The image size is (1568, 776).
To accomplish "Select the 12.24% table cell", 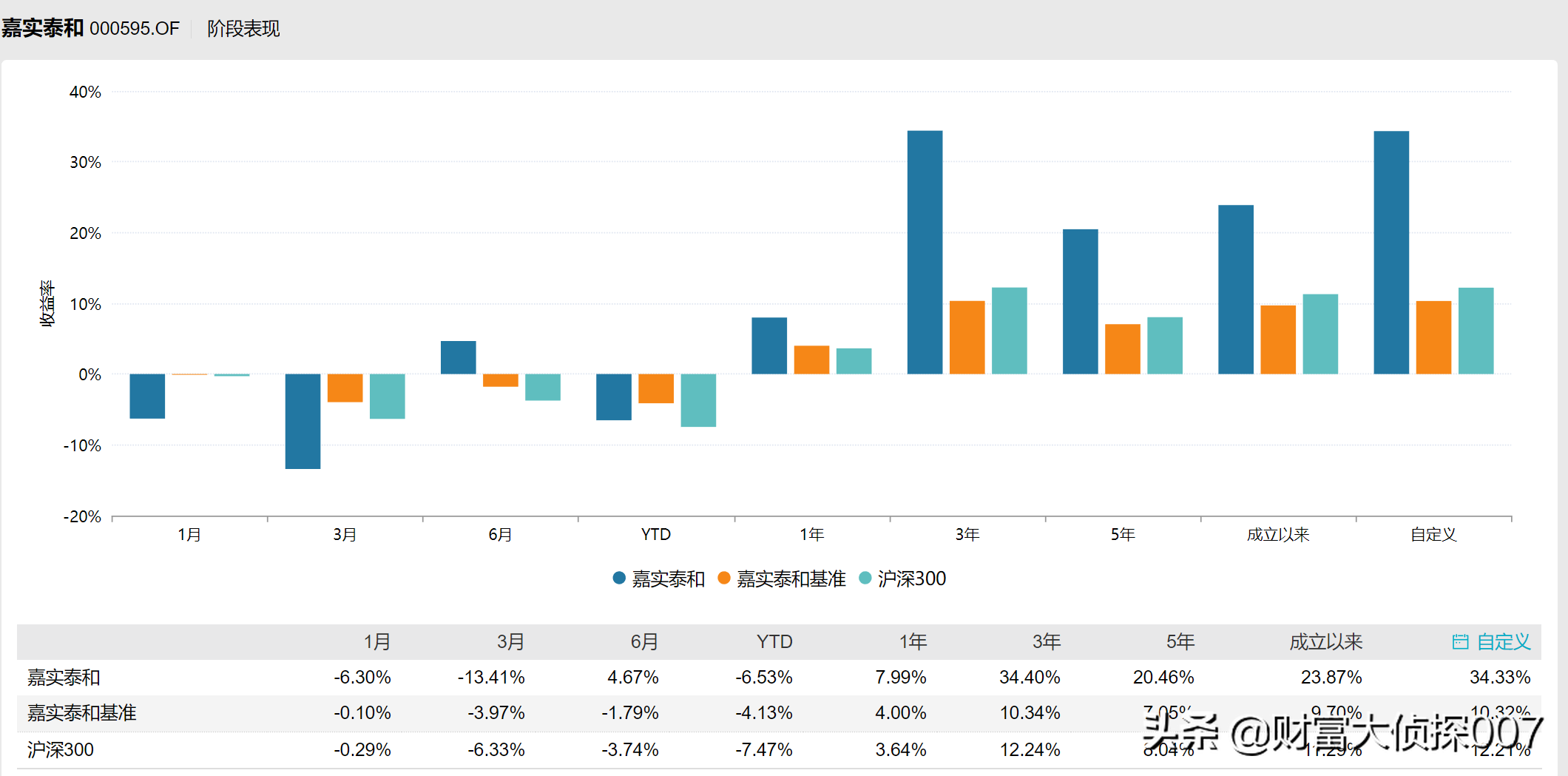I will 1030,749.
